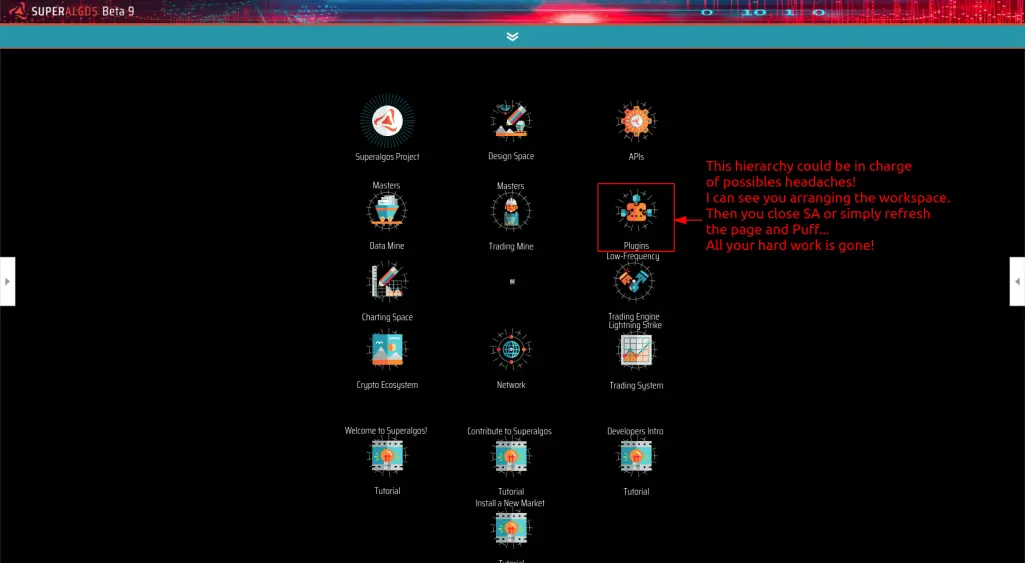Click the Charting Space label
This screenshot has height=563, width=1025.
[387, 317]
